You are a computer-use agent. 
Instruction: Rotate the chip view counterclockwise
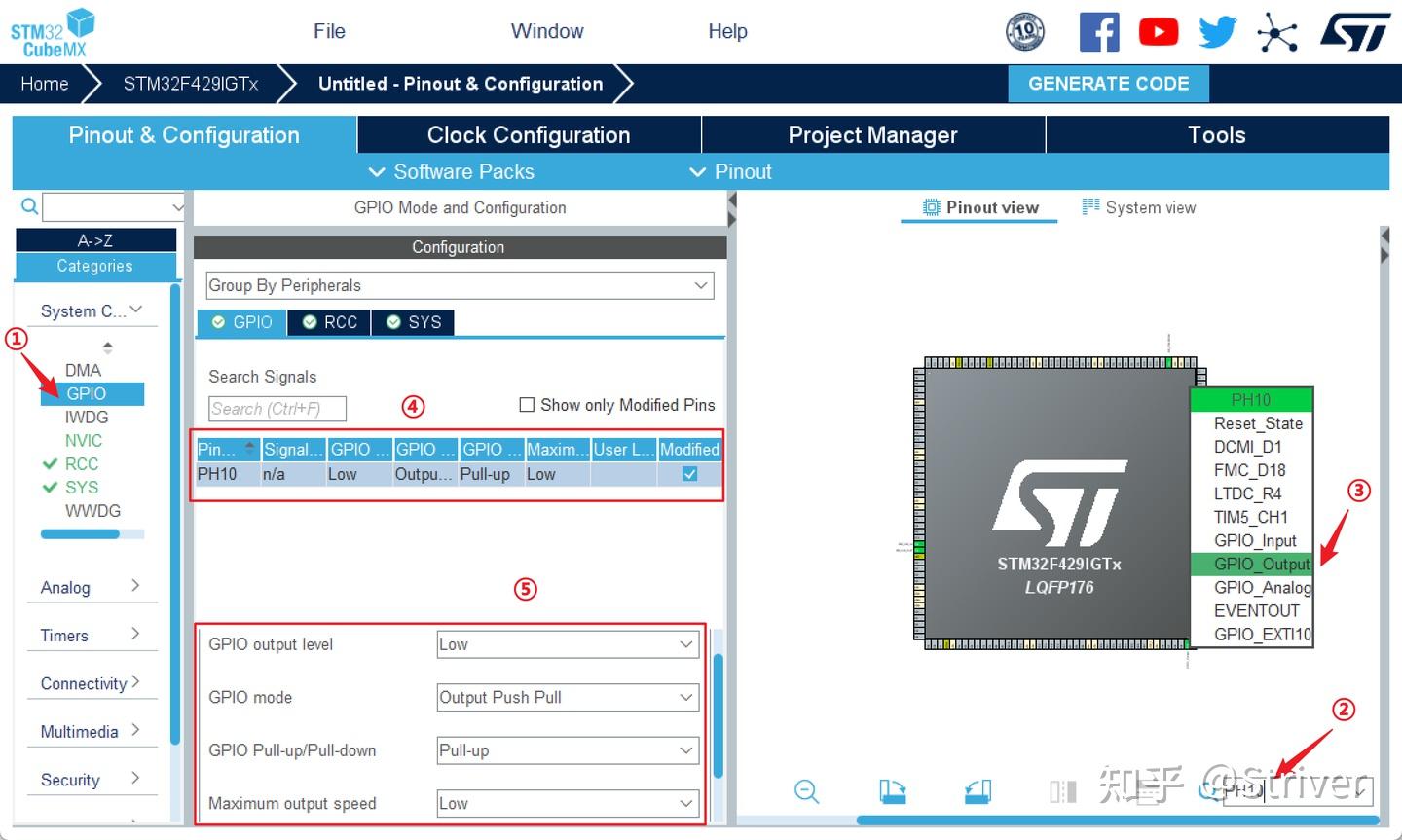[x=978, y=791]
